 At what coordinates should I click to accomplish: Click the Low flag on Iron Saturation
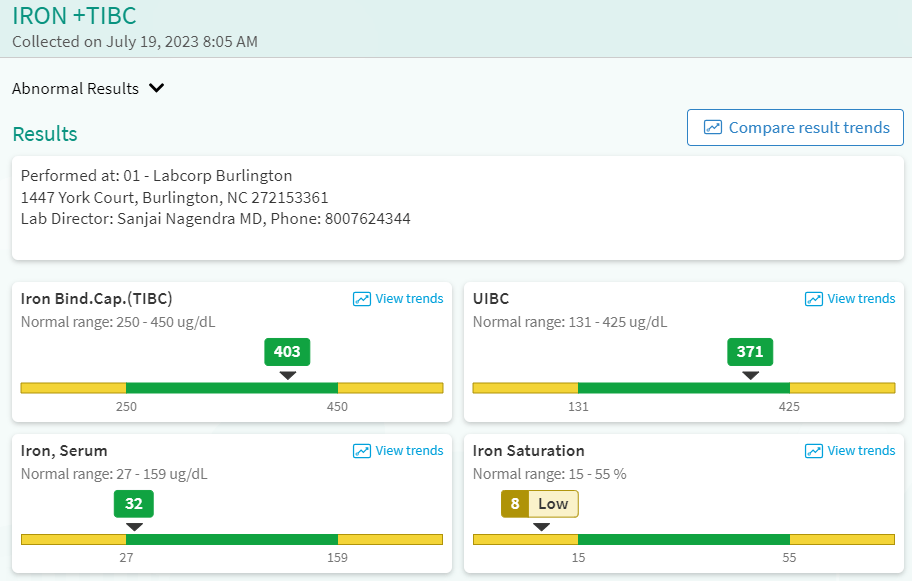(x=553, y=504)
